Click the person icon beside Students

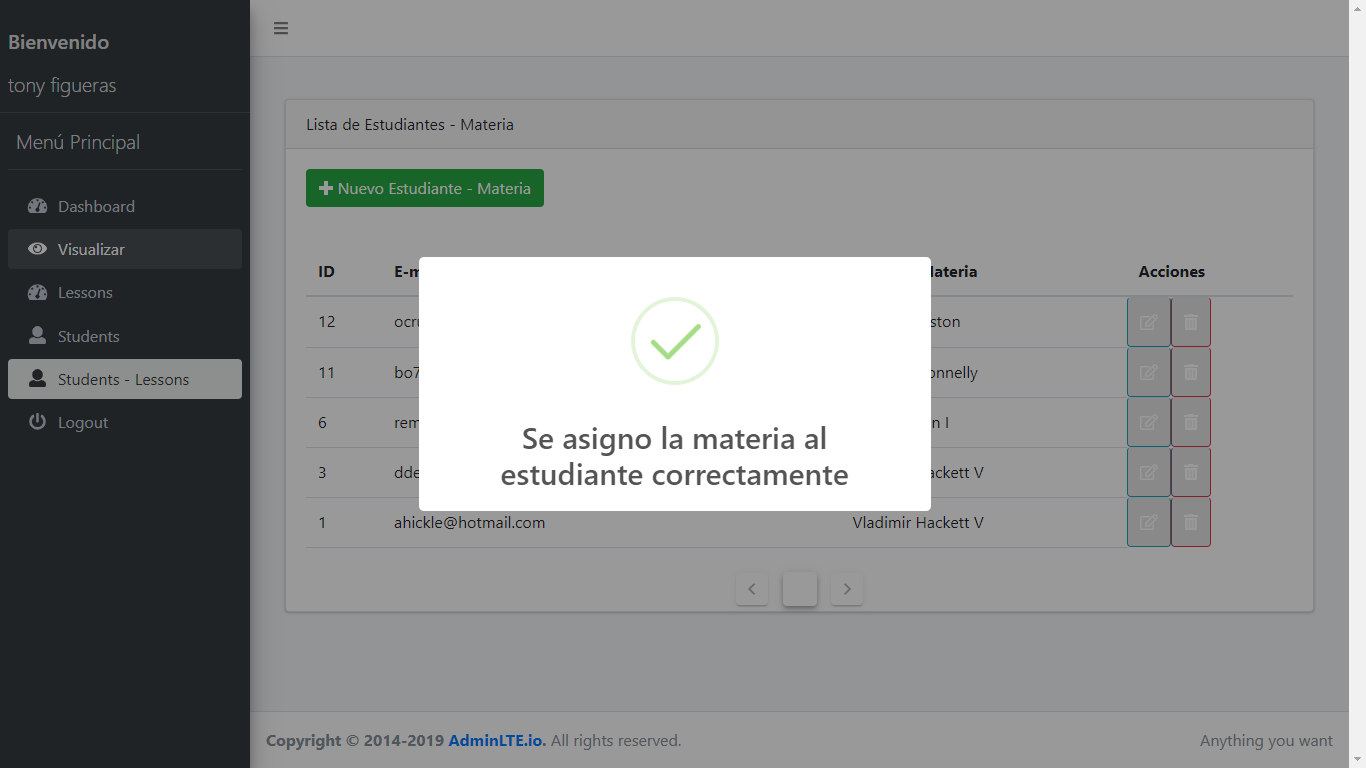pyautogui.click(x=37, y=336)
